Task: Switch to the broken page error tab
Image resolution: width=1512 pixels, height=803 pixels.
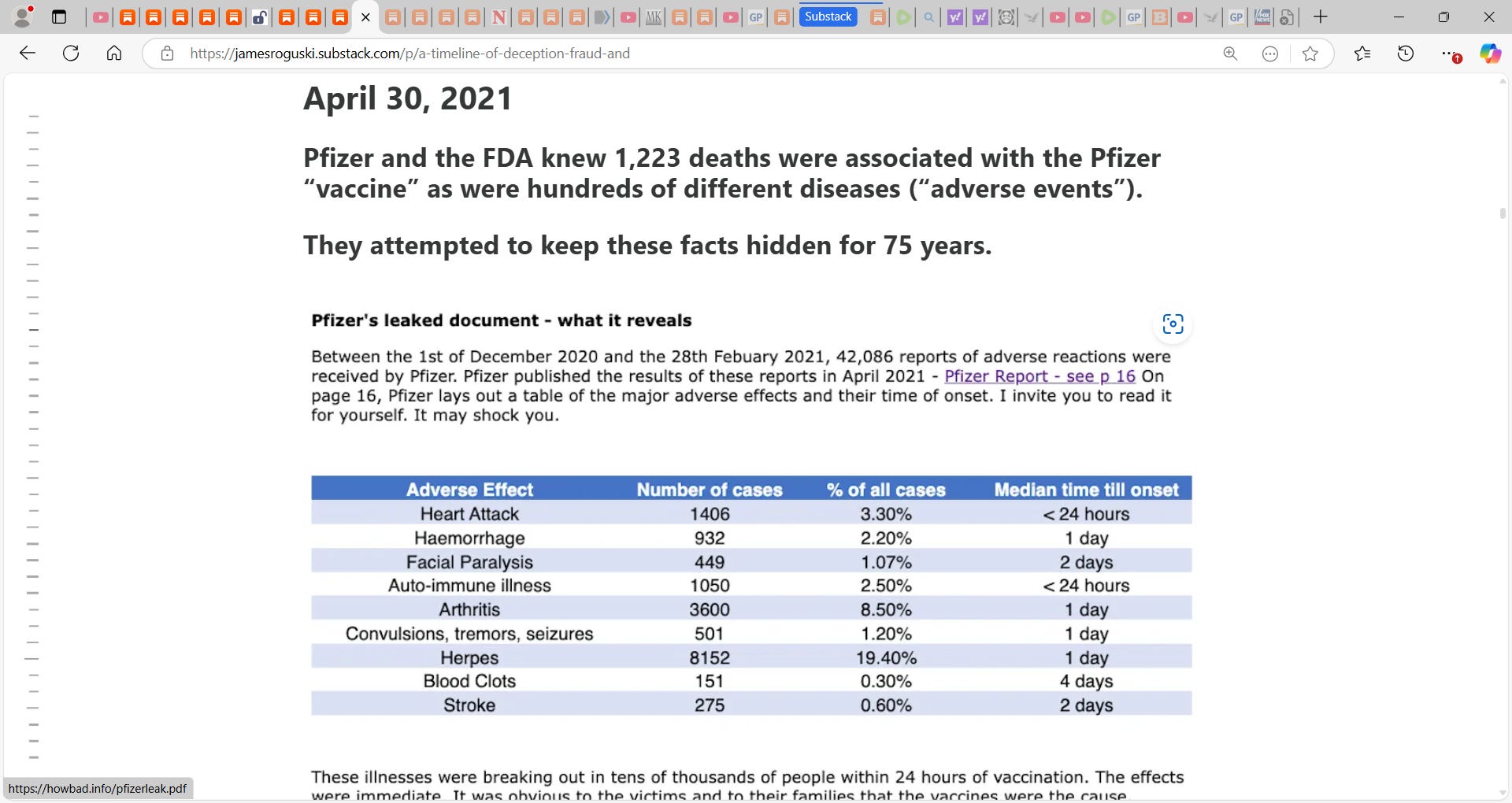Action: tap(1287, 17)
